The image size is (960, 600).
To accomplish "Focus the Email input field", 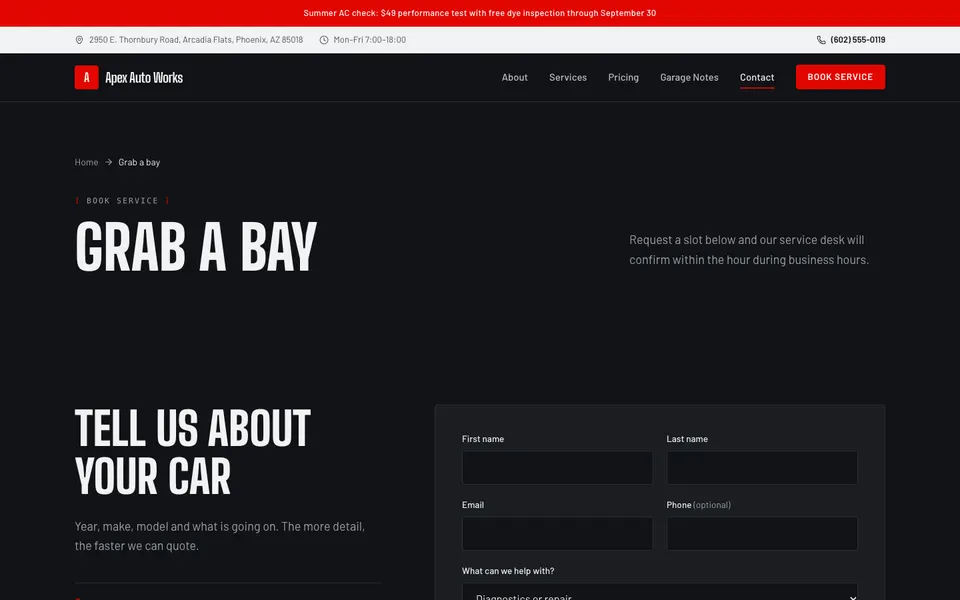I will (x=557, y=533).
